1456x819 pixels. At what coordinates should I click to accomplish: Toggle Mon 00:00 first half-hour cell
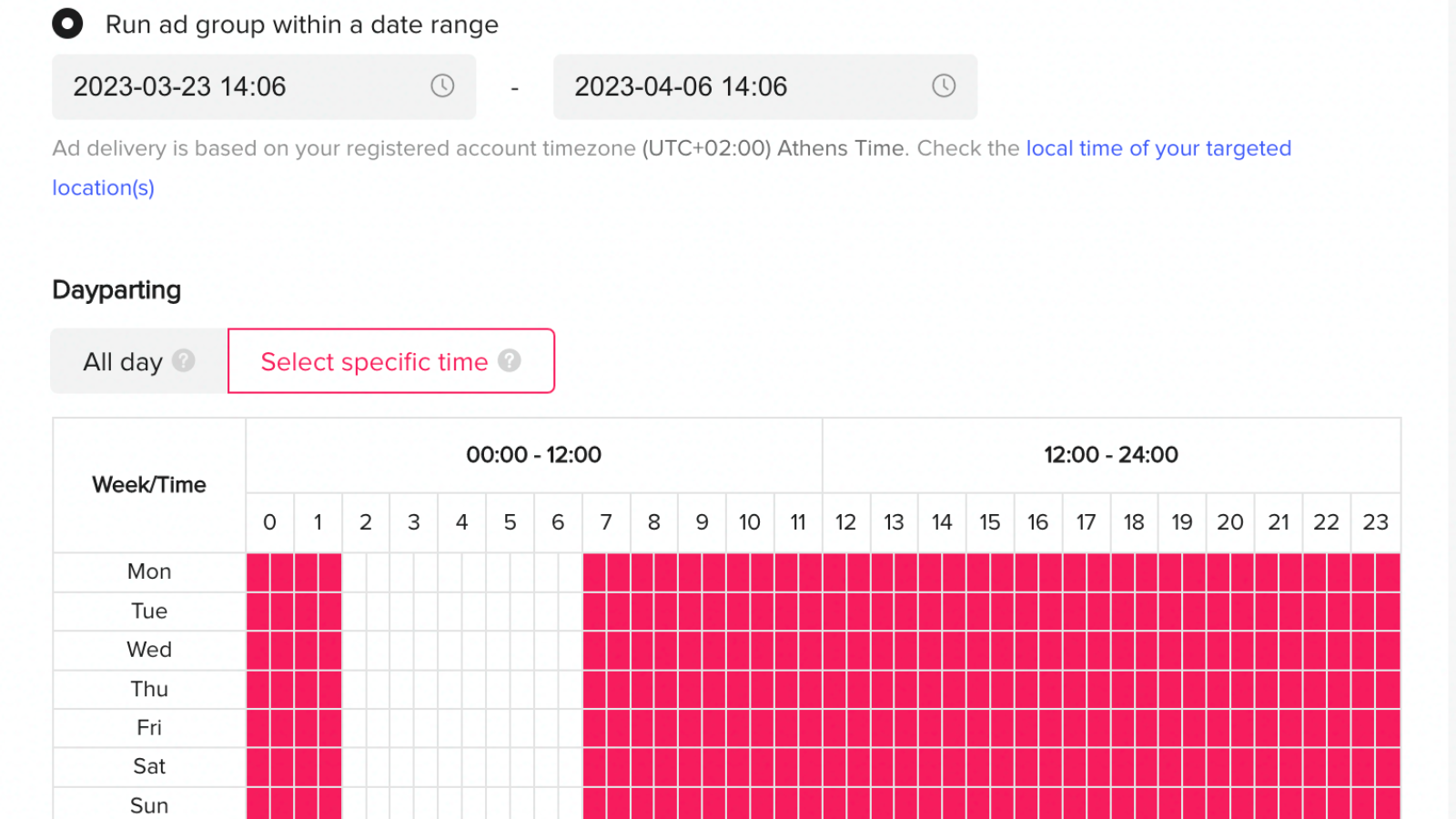point(258,572)
